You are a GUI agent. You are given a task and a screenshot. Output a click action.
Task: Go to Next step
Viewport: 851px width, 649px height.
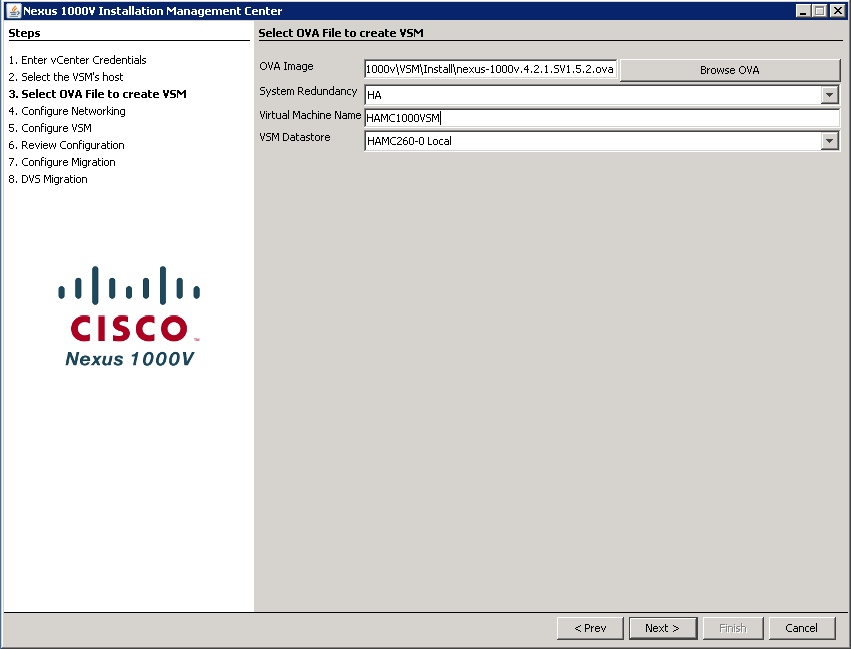point(663,628)
